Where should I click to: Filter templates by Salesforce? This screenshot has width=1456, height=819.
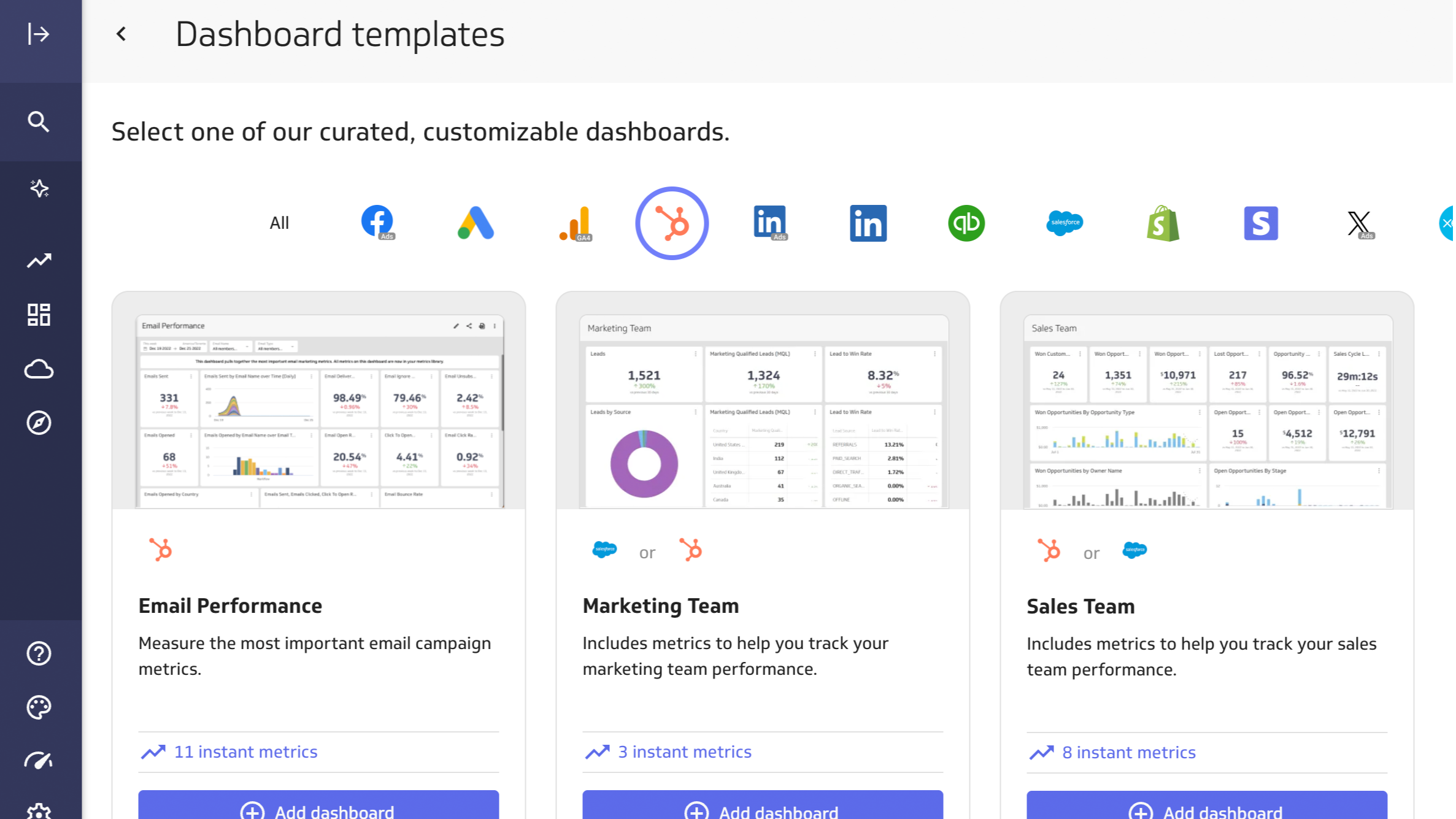(1065, 223)
